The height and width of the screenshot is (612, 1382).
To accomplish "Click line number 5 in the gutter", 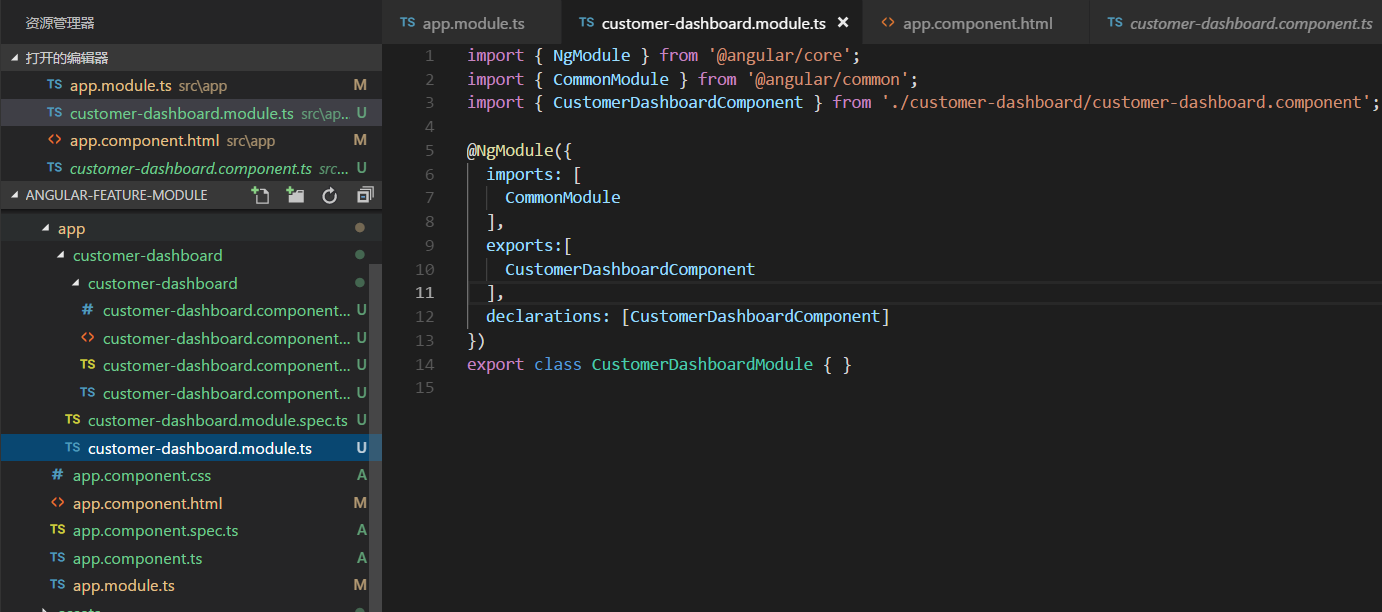I will coord(429,150).
